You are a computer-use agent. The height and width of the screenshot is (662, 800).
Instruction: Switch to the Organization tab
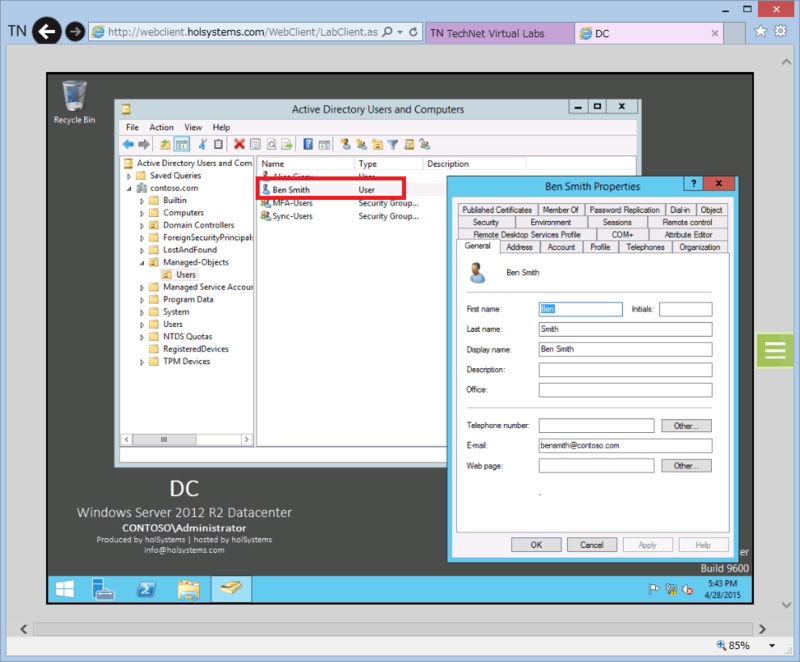[699, 247]
